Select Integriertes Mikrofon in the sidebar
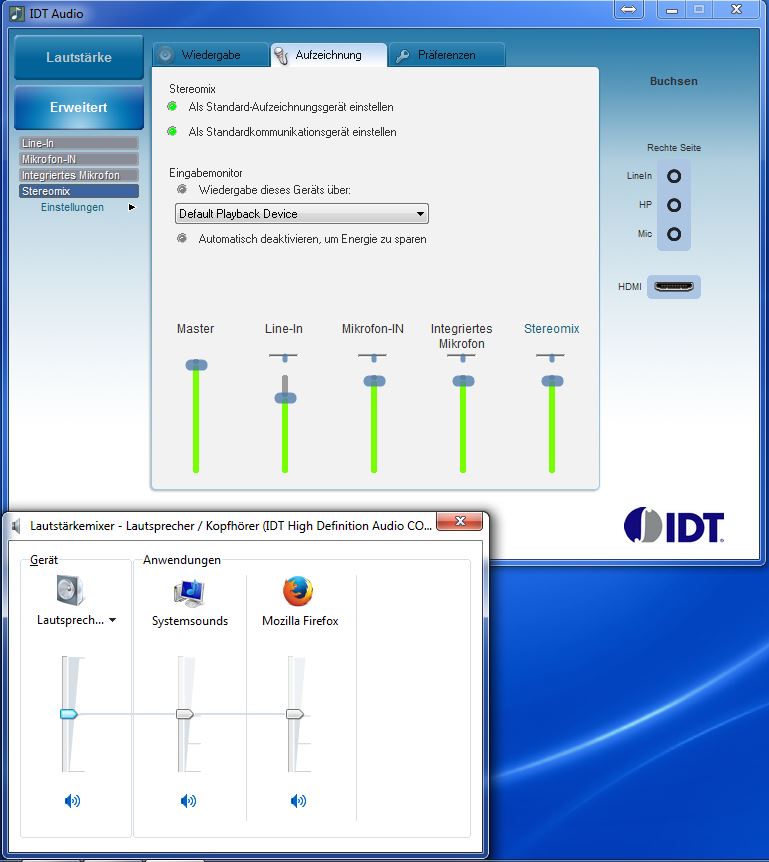The image size is (769, 862). tap(79, 175)
